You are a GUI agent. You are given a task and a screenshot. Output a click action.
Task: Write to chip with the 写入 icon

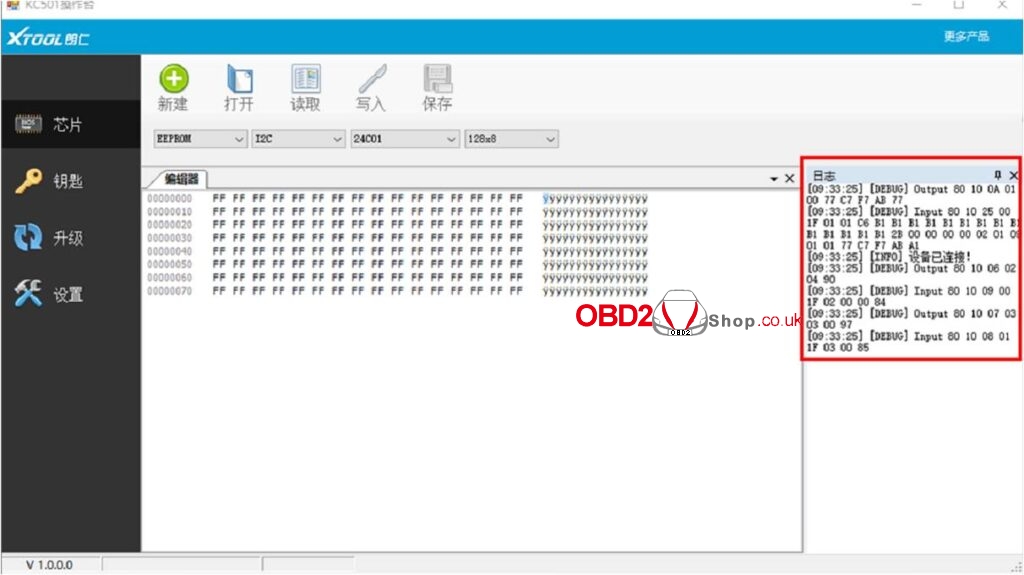pyautogui.click(x=371, y=81)
